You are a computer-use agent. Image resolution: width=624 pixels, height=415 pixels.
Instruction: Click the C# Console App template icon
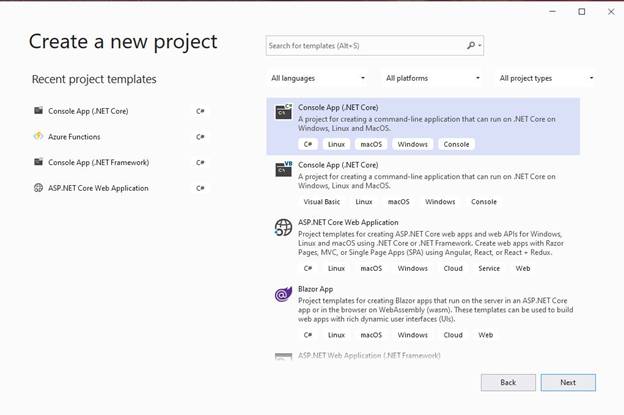tap(283, 112)
